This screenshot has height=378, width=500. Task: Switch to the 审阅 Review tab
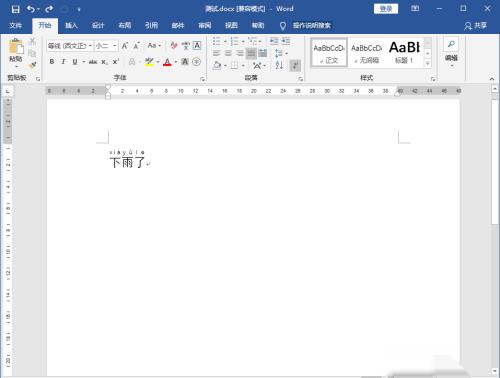205,25
